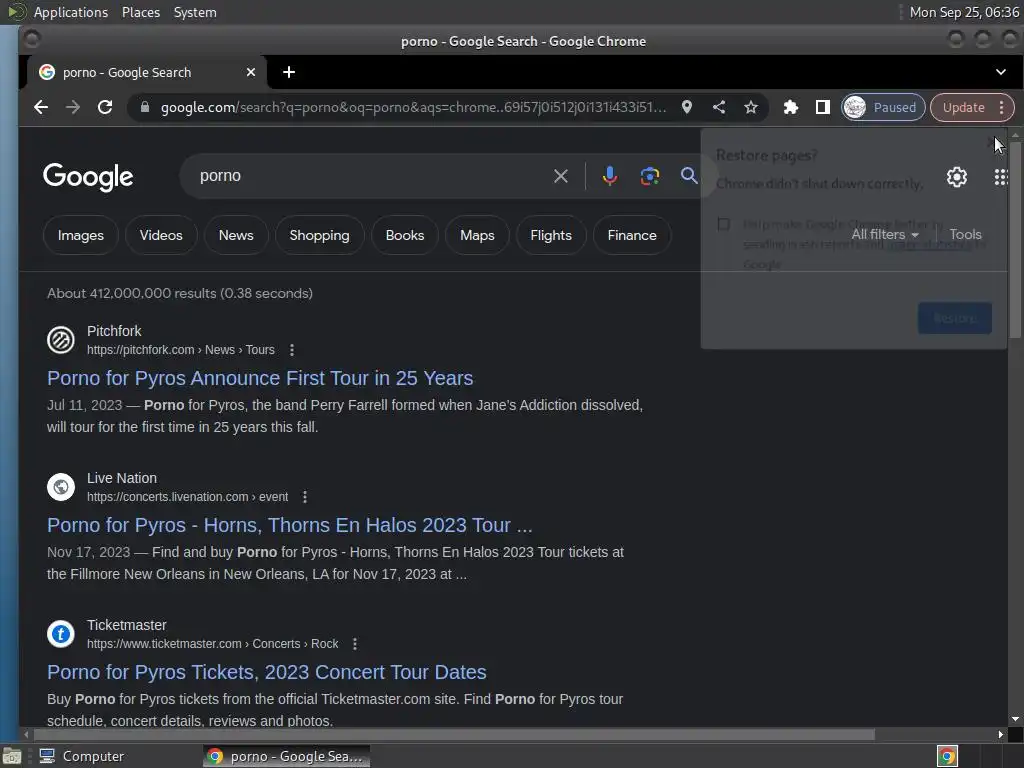Image resolution: width=1024 pixels, height=768 pixels.
Task: Open search Tools
Action: 965,234
